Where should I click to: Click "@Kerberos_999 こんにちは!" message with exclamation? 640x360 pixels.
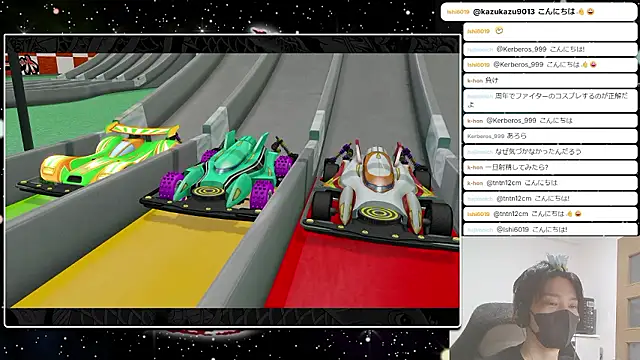(x=550, y=49)
